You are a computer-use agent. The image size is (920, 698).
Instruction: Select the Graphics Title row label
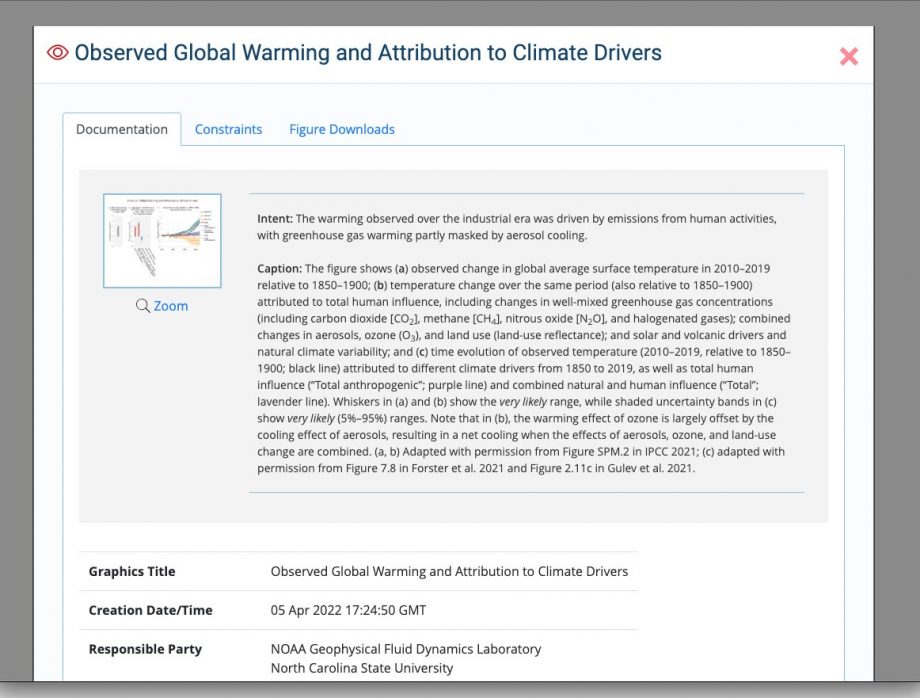click(x=132, y=571)
